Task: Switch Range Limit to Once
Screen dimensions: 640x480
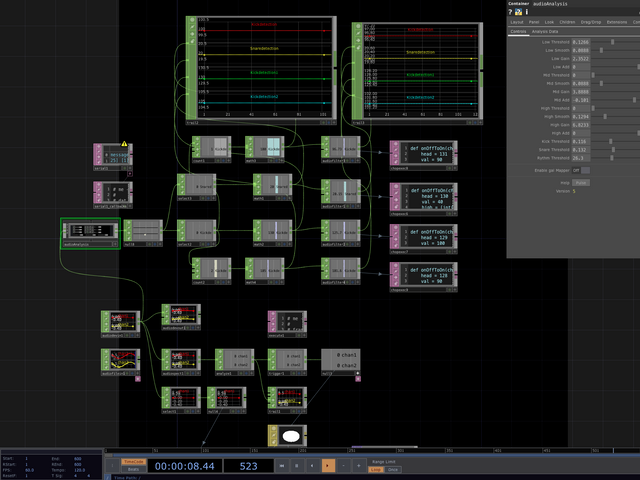Action: pos(393,469)
